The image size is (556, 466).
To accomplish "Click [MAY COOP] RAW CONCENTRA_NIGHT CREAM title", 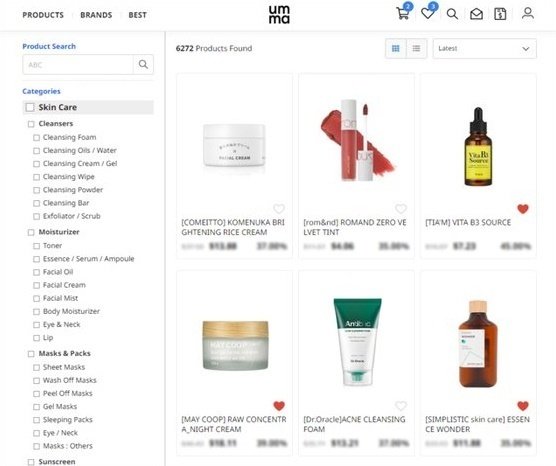I will [234, 424].
